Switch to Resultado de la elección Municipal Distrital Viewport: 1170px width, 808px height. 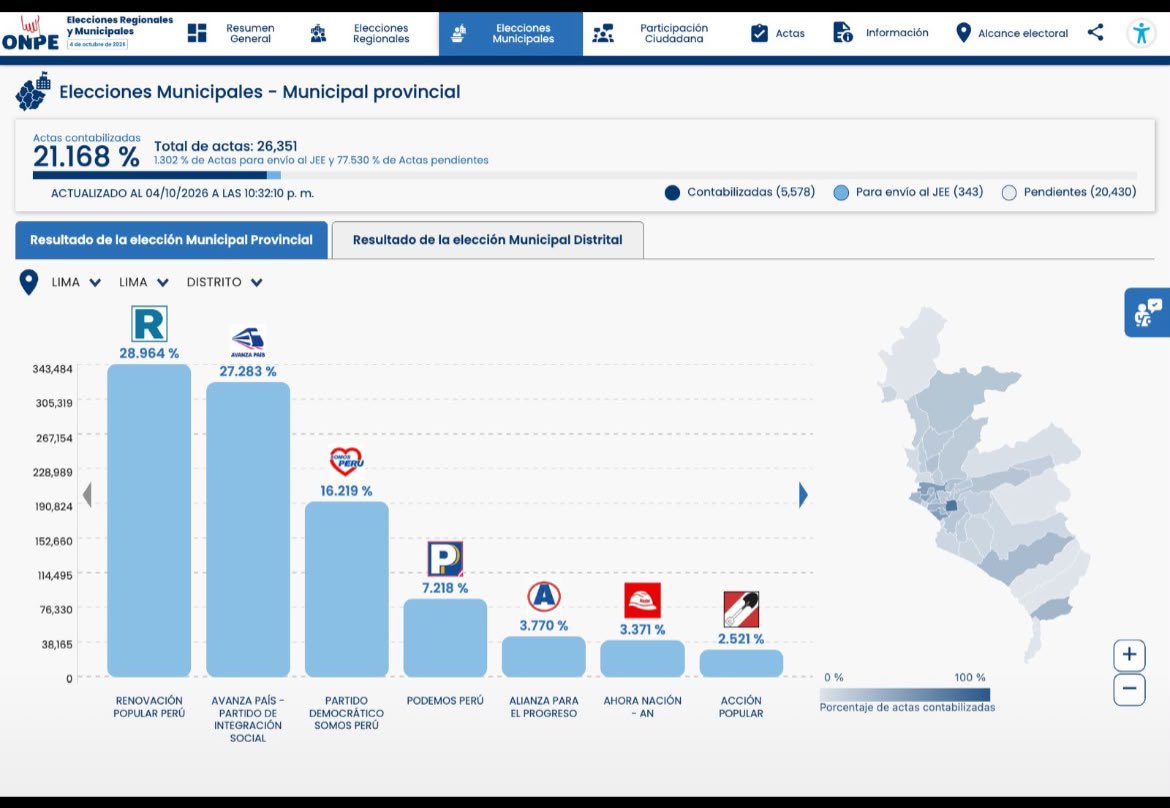coord(487,240)
